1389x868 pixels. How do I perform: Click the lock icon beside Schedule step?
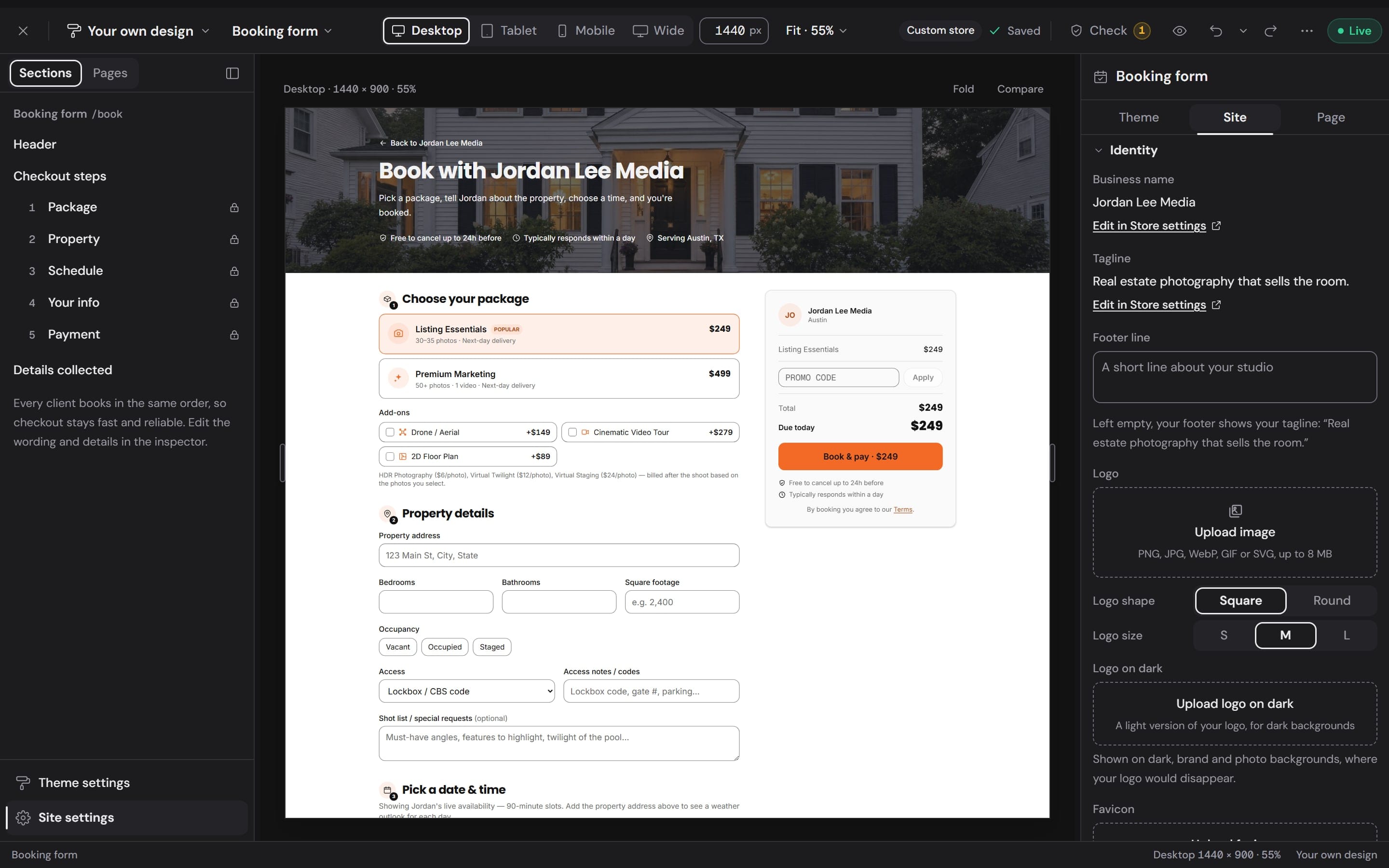point(234,271)
